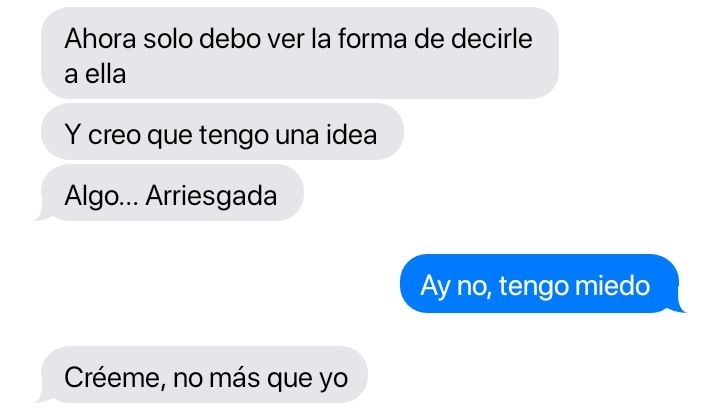The image size is (720, 412).
Task: Click the word "creo" in the gray bubble
Action: click(114, 136)
